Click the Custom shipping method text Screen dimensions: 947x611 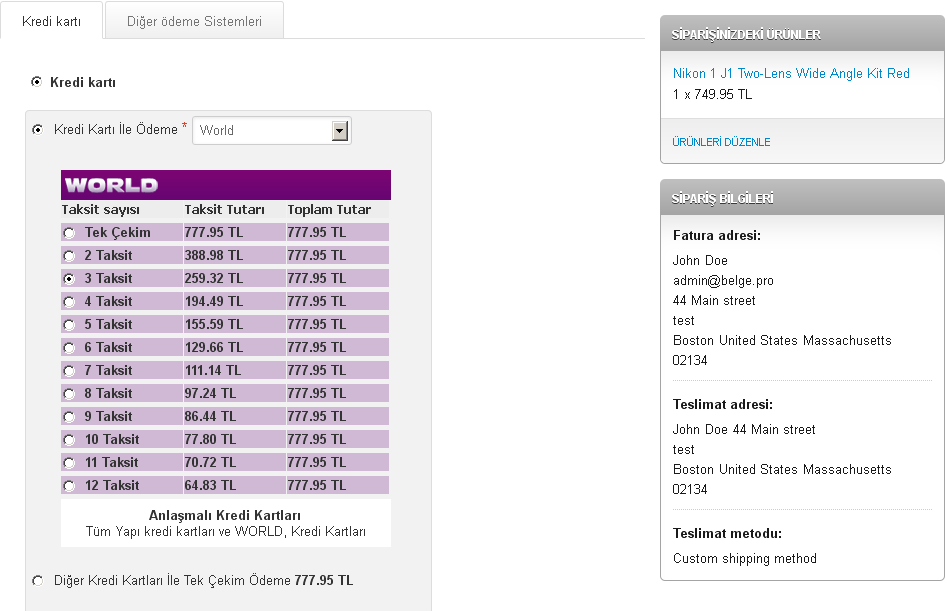click(x=745, y=558)
